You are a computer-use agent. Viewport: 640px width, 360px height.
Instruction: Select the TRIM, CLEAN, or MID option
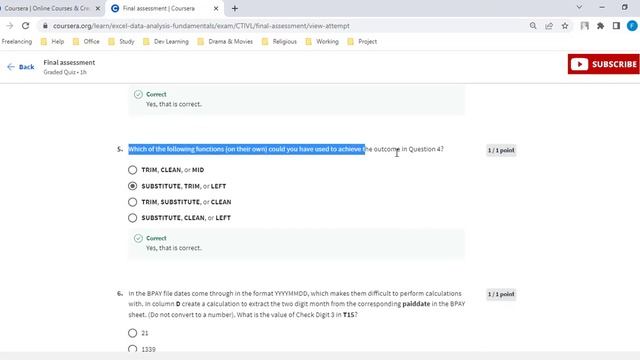pyautogui.click(x=132, y=170)
